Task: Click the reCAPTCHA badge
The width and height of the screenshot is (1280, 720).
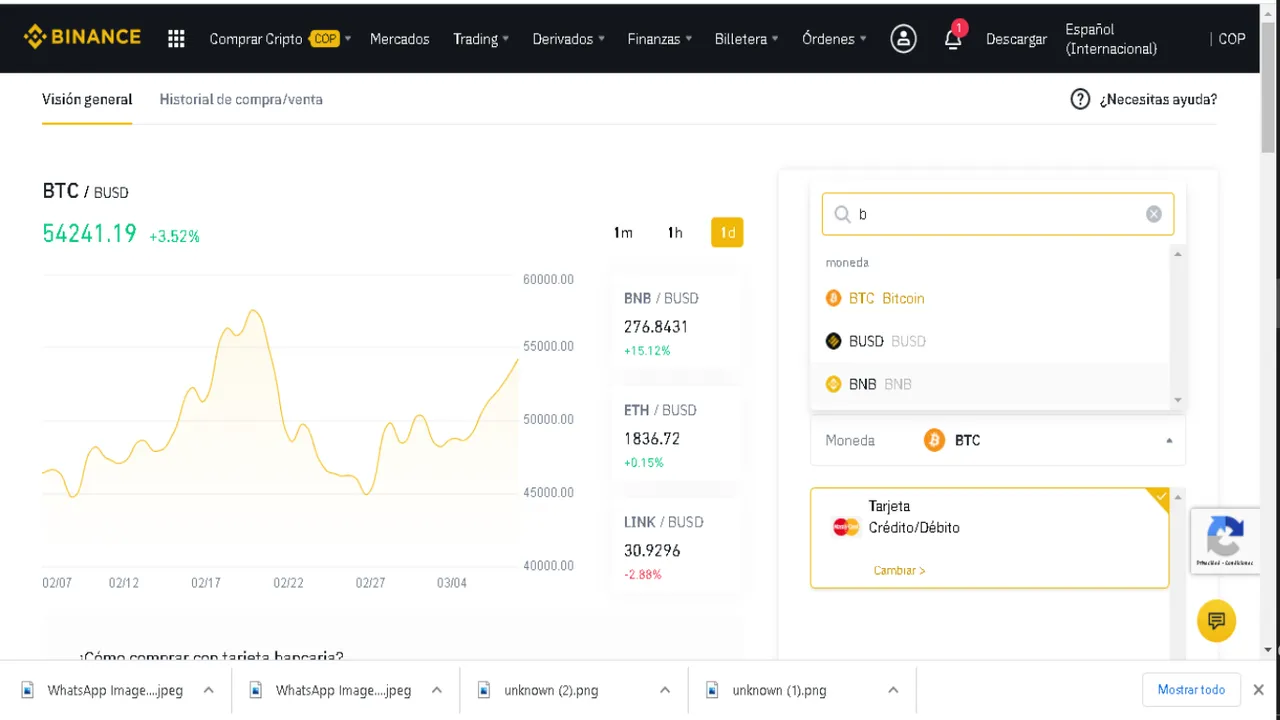Action: click(1225, 541)
